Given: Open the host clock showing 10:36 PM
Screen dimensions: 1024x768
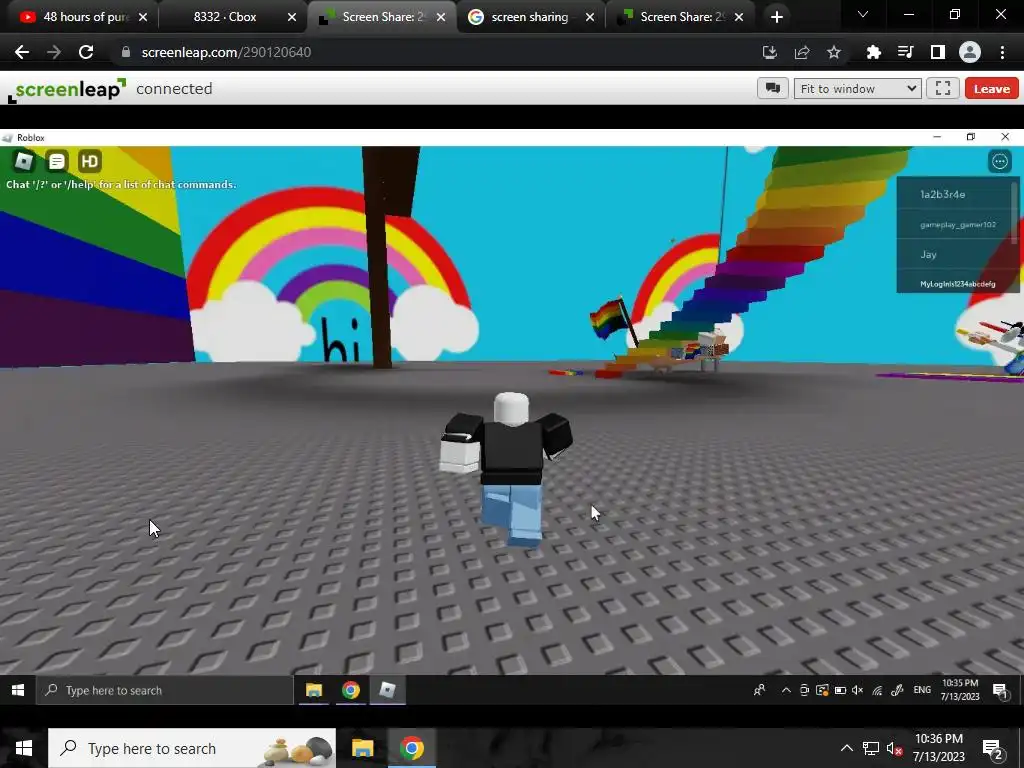Looking at the screenshot, I should 938,748.
